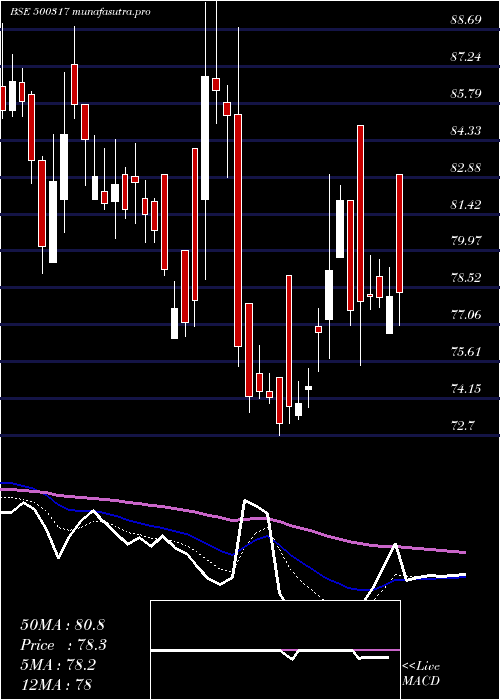Viewport: 500px width, 700px height.
Task: Select the 72.7 price axis label
Action: 462,425
